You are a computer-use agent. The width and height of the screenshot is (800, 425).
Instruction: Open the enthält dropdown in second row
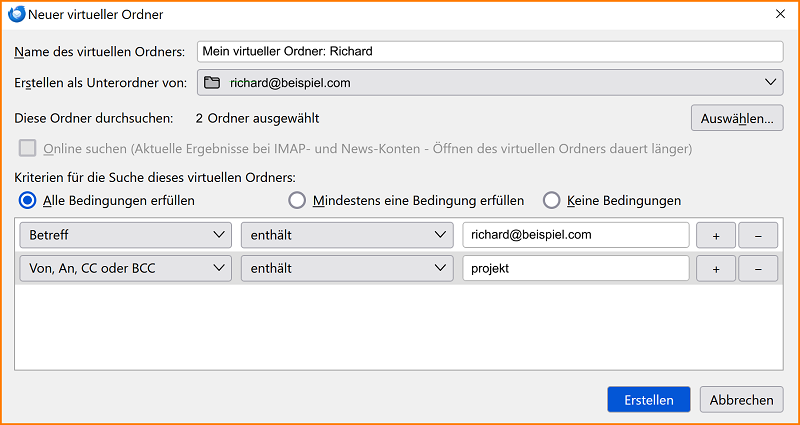(x=347, y=268)
